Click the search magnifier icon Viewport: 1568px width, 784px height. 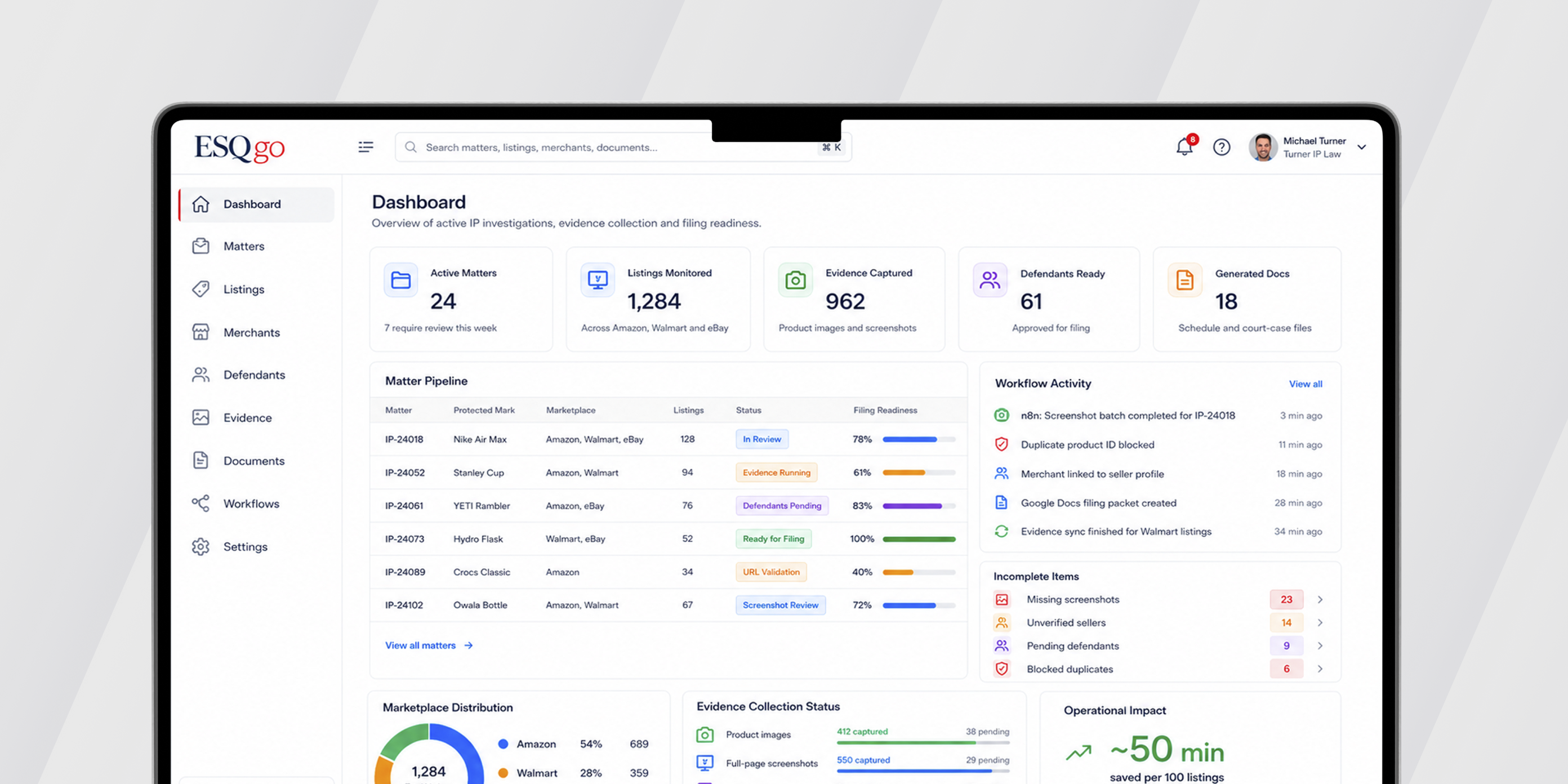[x=411, y=148]
